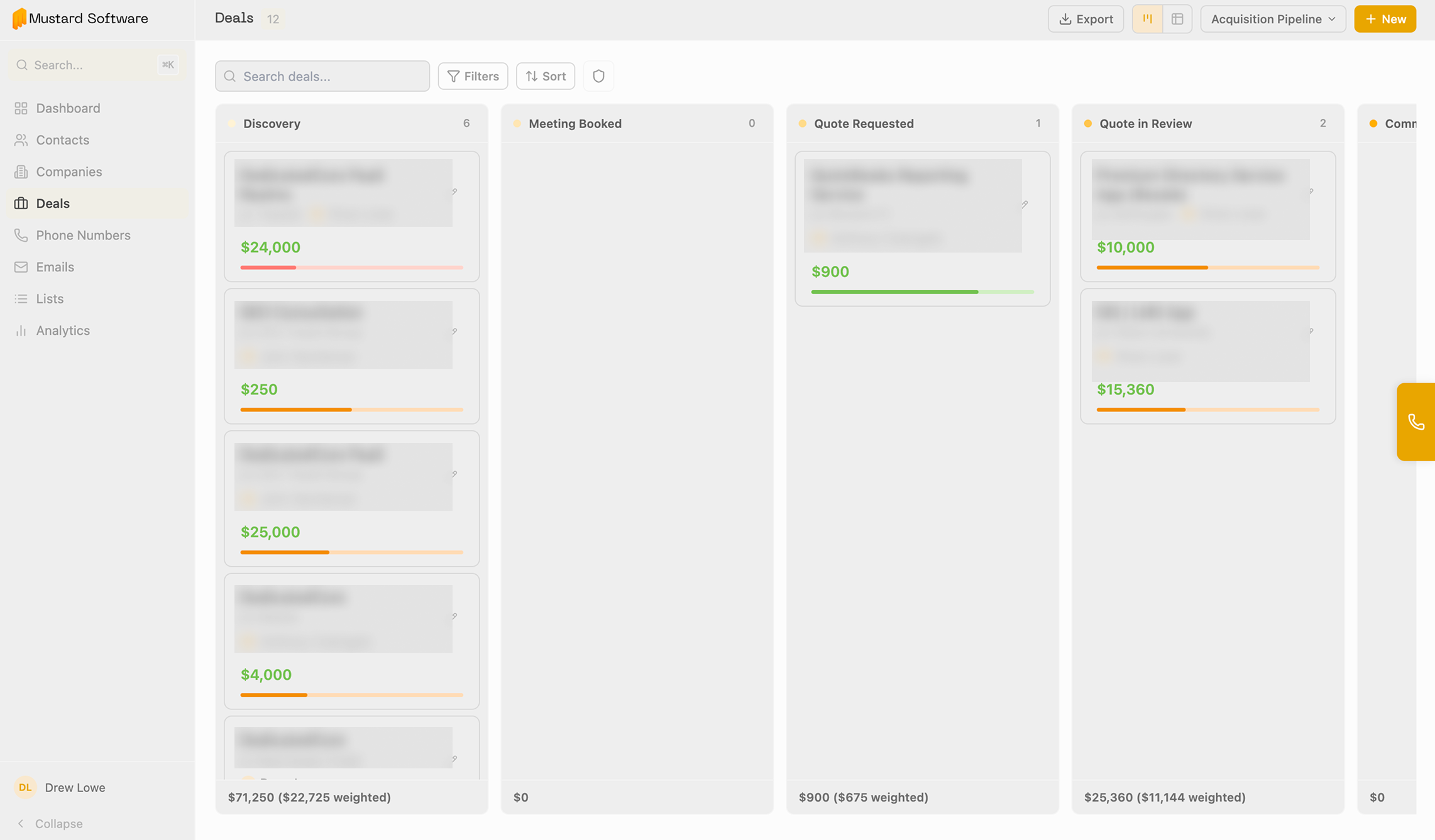This screenshot has width=1435, height=840.
Task: Open the floating phone dialer button
Action: pyautogui.click(x=1416, y=422)
